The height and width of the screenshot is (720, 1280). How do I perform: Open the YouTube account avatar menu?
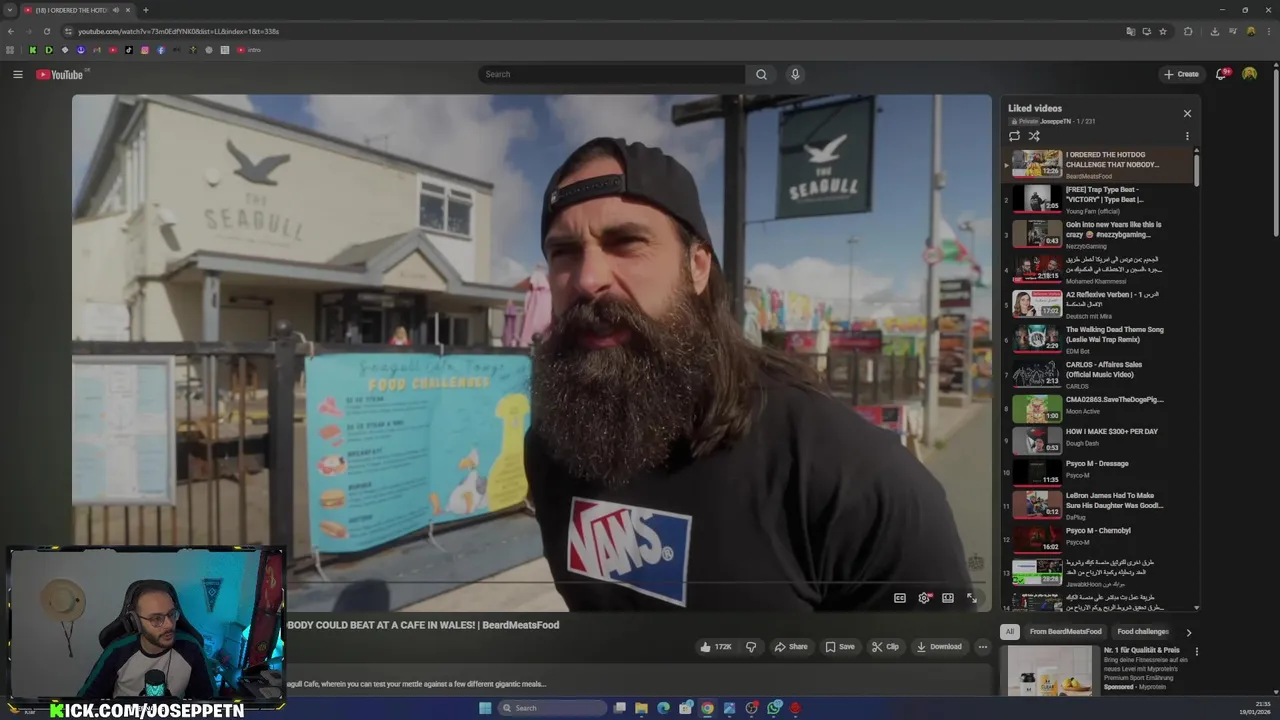point(1249,74)
